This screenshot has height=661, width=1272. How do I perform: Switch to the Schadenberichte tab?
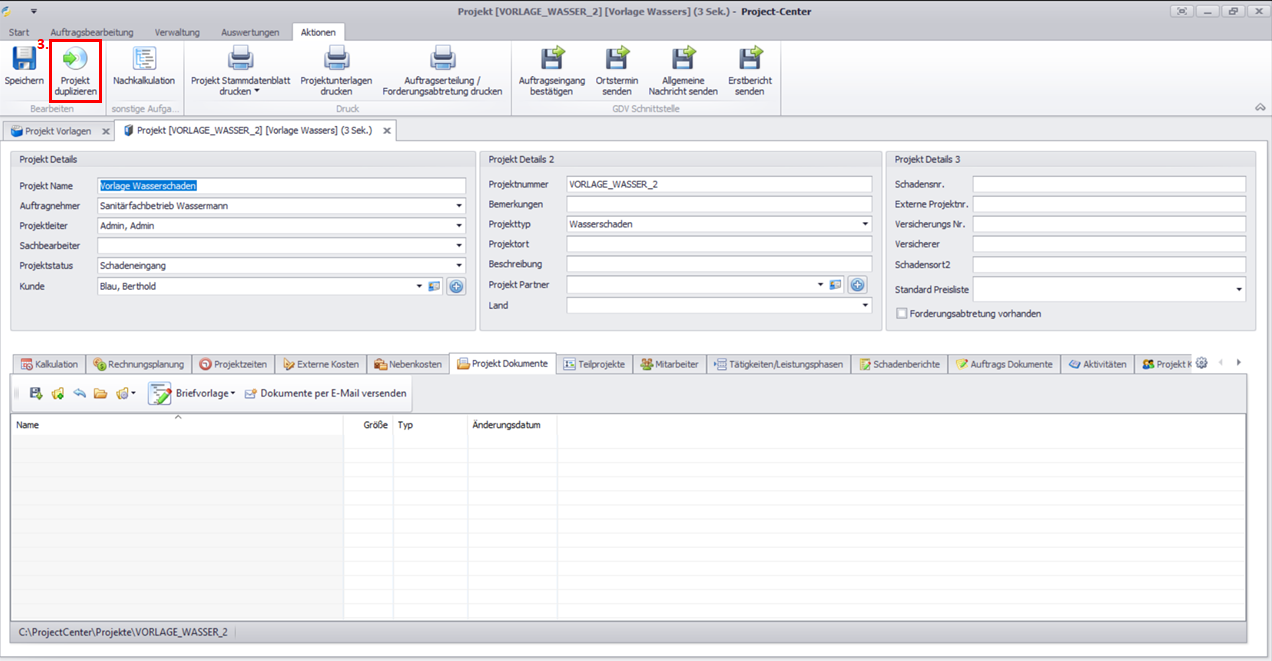pos(898,364)
